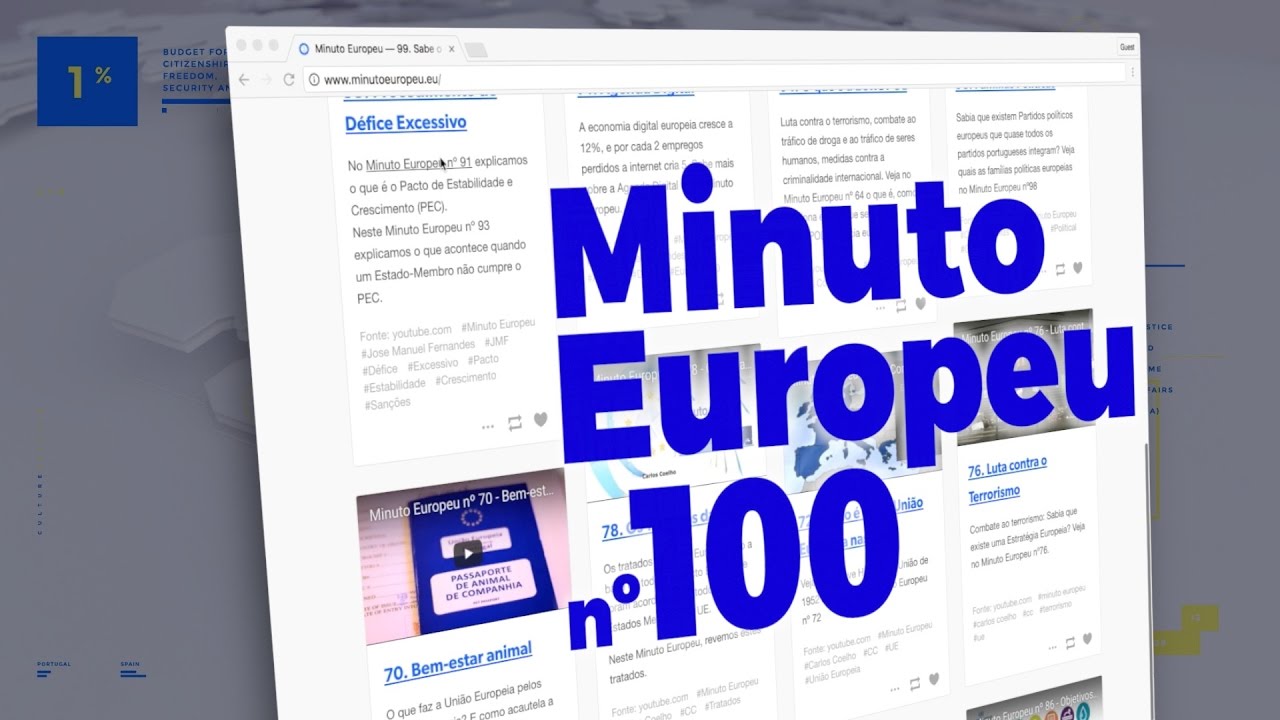Click the #Estabilidade hashtag

[395, 386]
